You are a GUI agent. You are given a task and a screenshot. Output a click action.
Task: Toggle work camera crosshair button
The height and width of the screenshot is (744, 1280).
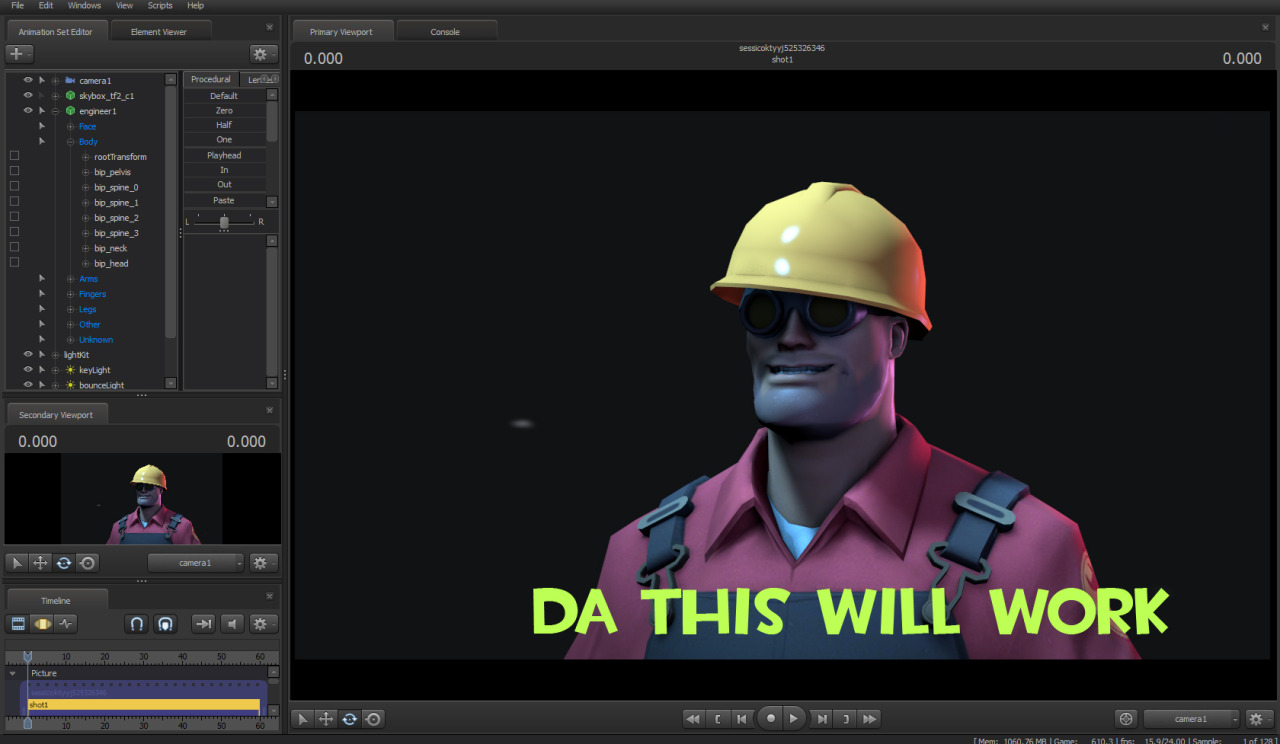tap(1127, 718)
